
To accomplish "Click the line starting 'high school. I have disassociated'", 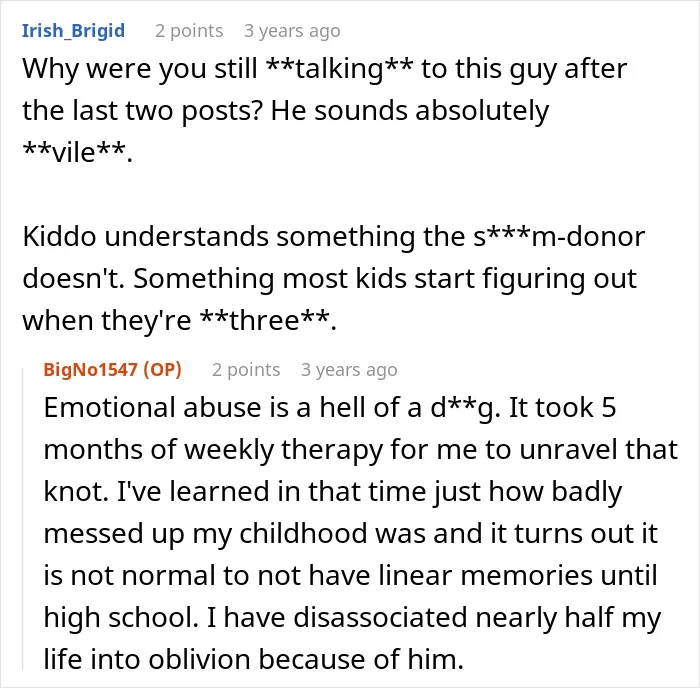I will point(352,617).
